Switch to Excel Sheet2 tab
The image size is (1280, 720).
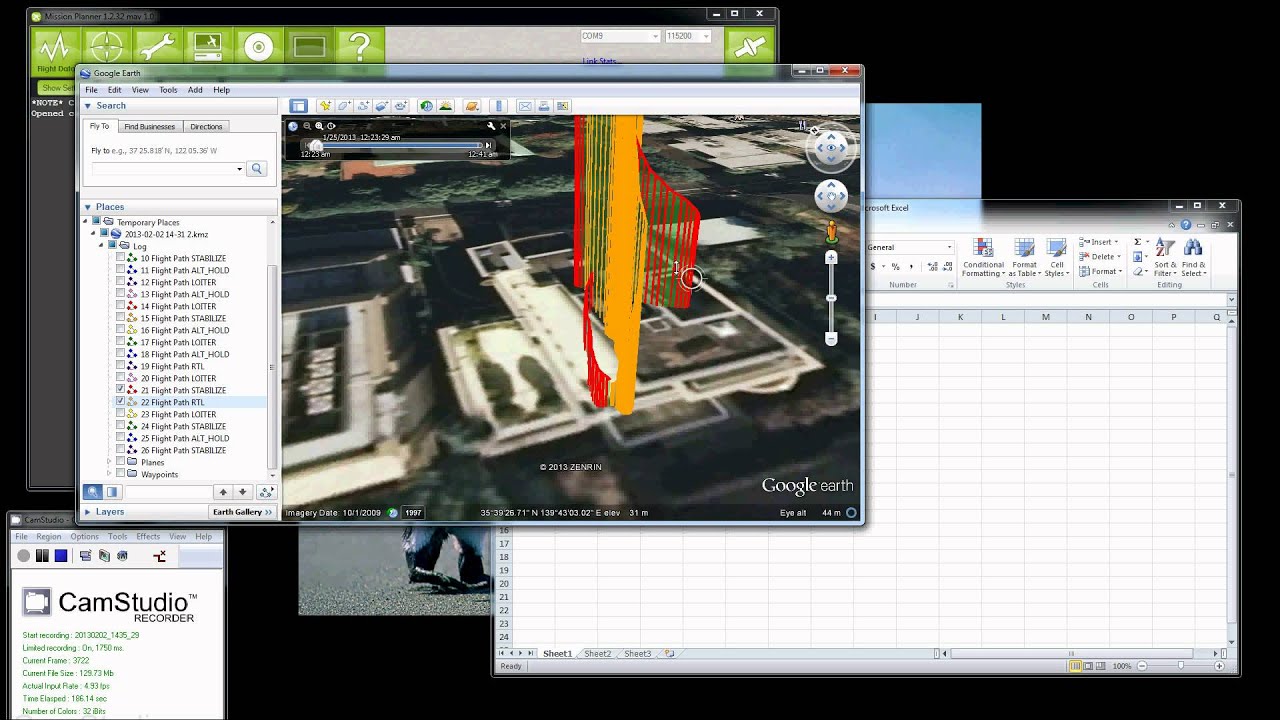point(597,654)
